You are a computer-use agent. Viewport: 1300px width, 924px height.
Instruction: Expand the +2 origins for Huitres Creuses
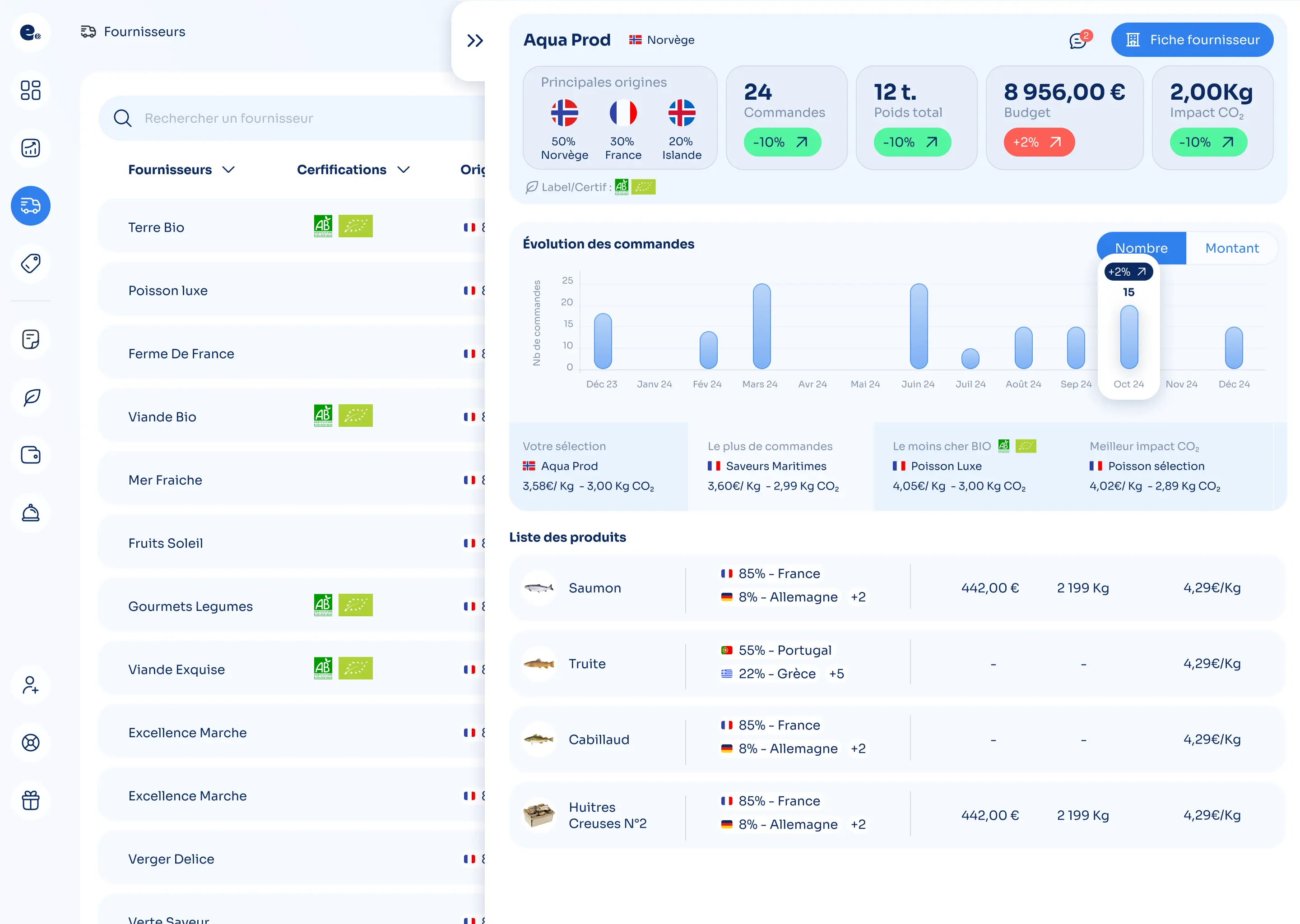coord(858,824)
